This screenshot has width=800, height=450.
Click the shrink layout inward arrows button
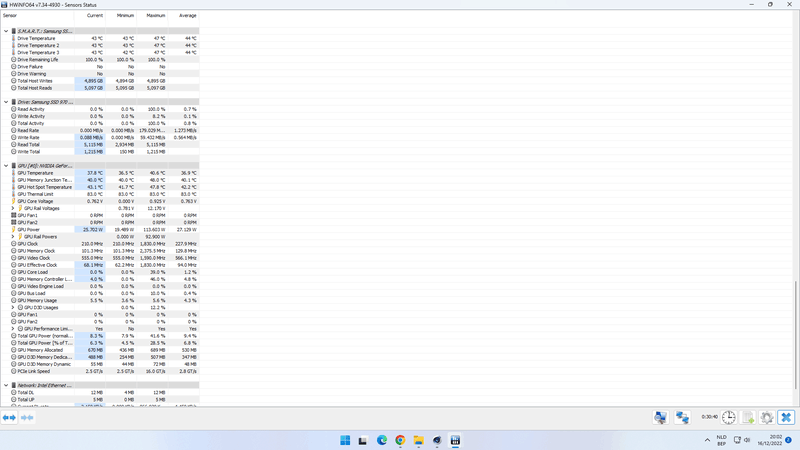point(27,417)
